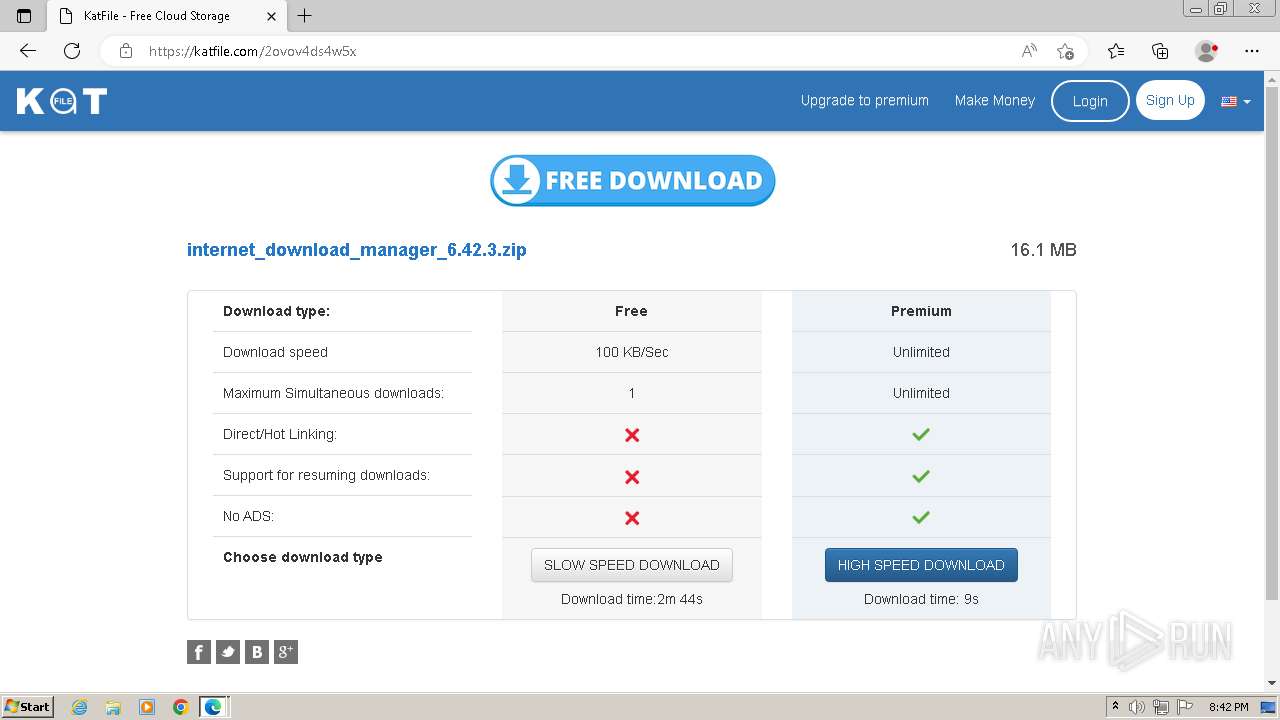This screenshot has height=720, width=1280.
Task: Open browser profile avatar
Action: click(x=1207, y=51)
